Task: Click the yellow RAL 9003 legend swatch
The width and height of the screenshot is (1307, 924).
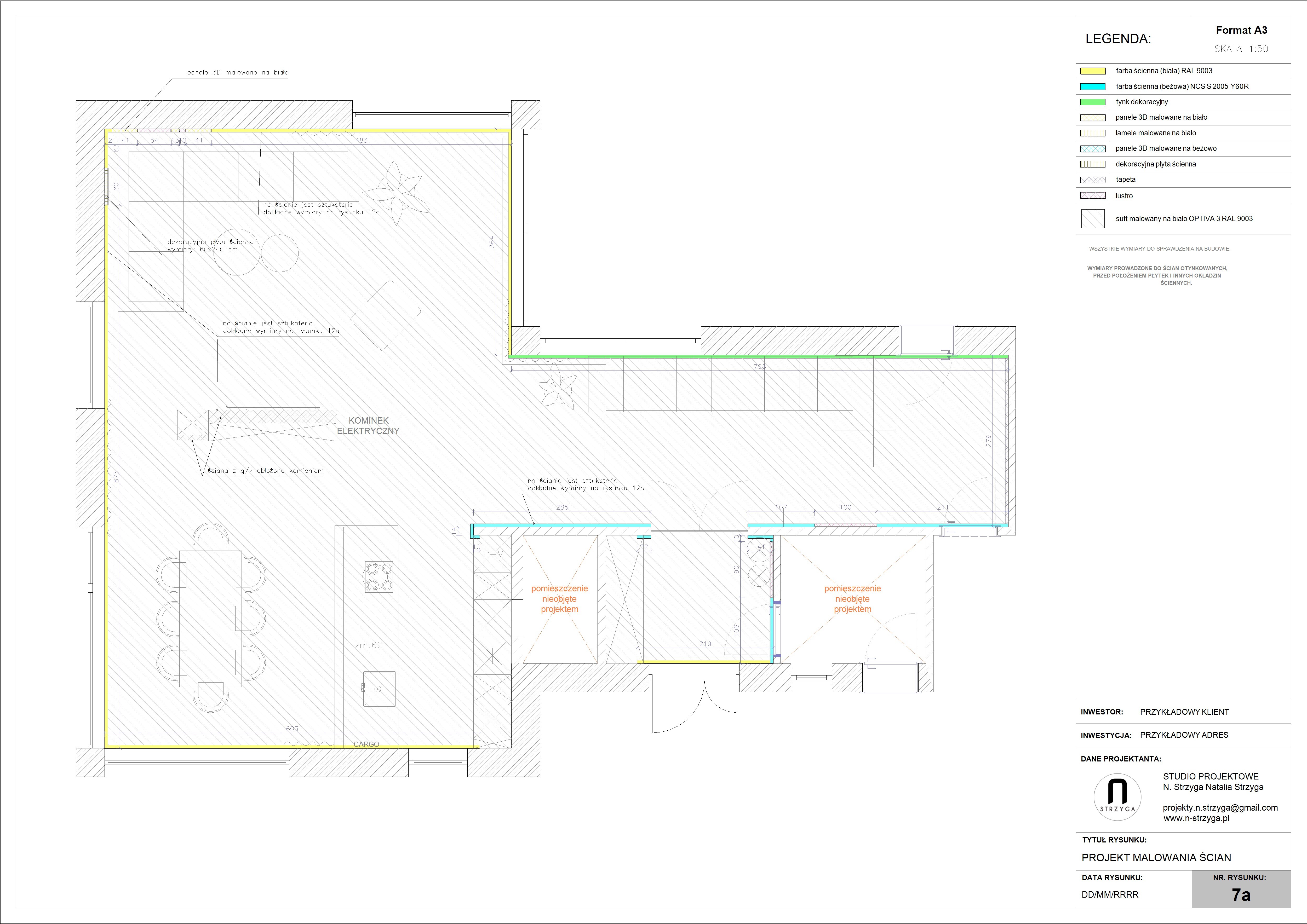Action: [x=1092, y=71]
